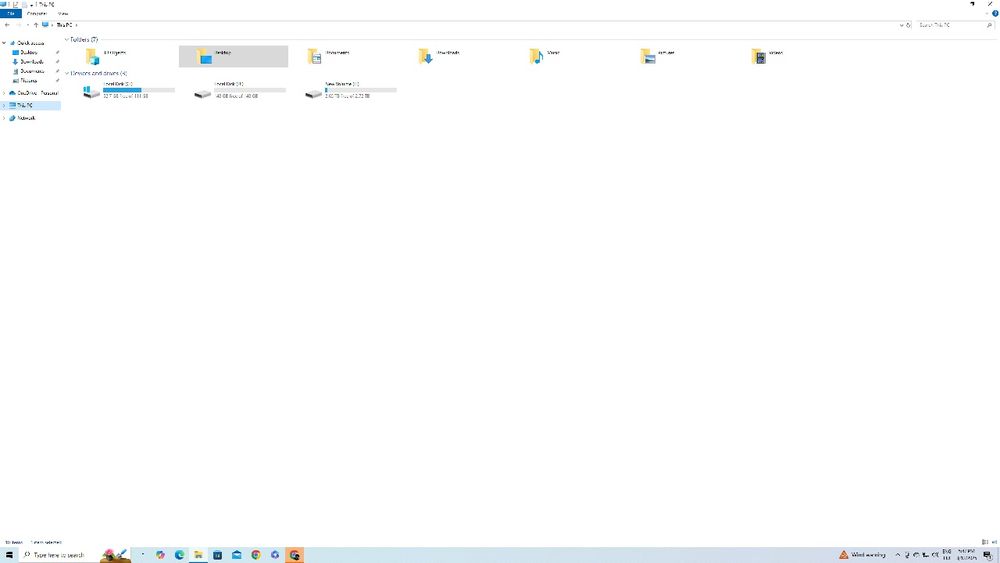This screenshot has height=563, width=1000.
Task: Switch to large icons view using the status bar toggle
Action: coord(994,542)
